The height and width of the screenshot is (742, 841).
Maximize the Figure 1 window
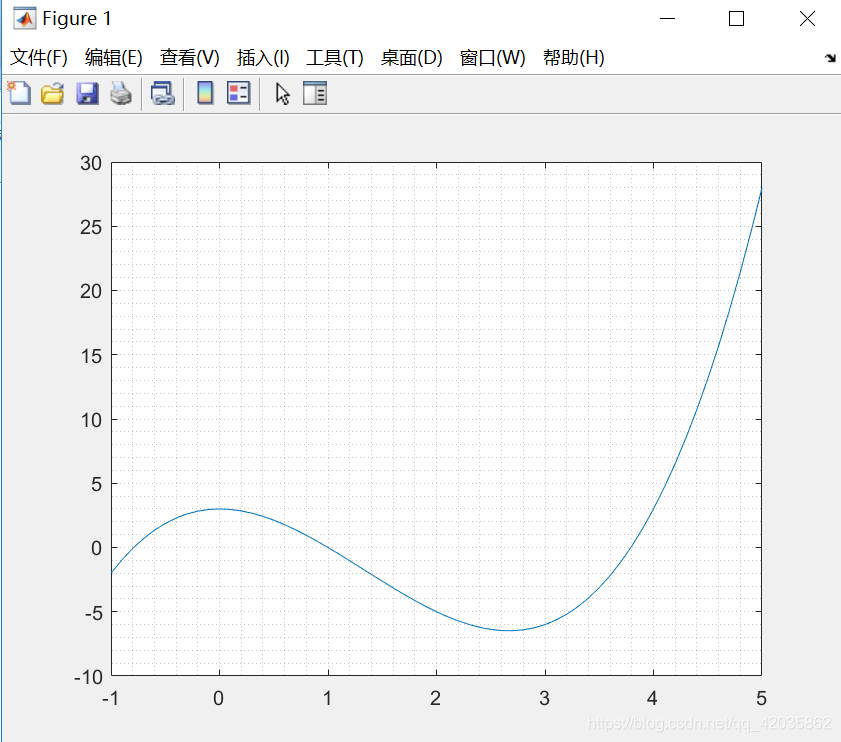click(x=736, y=19)
